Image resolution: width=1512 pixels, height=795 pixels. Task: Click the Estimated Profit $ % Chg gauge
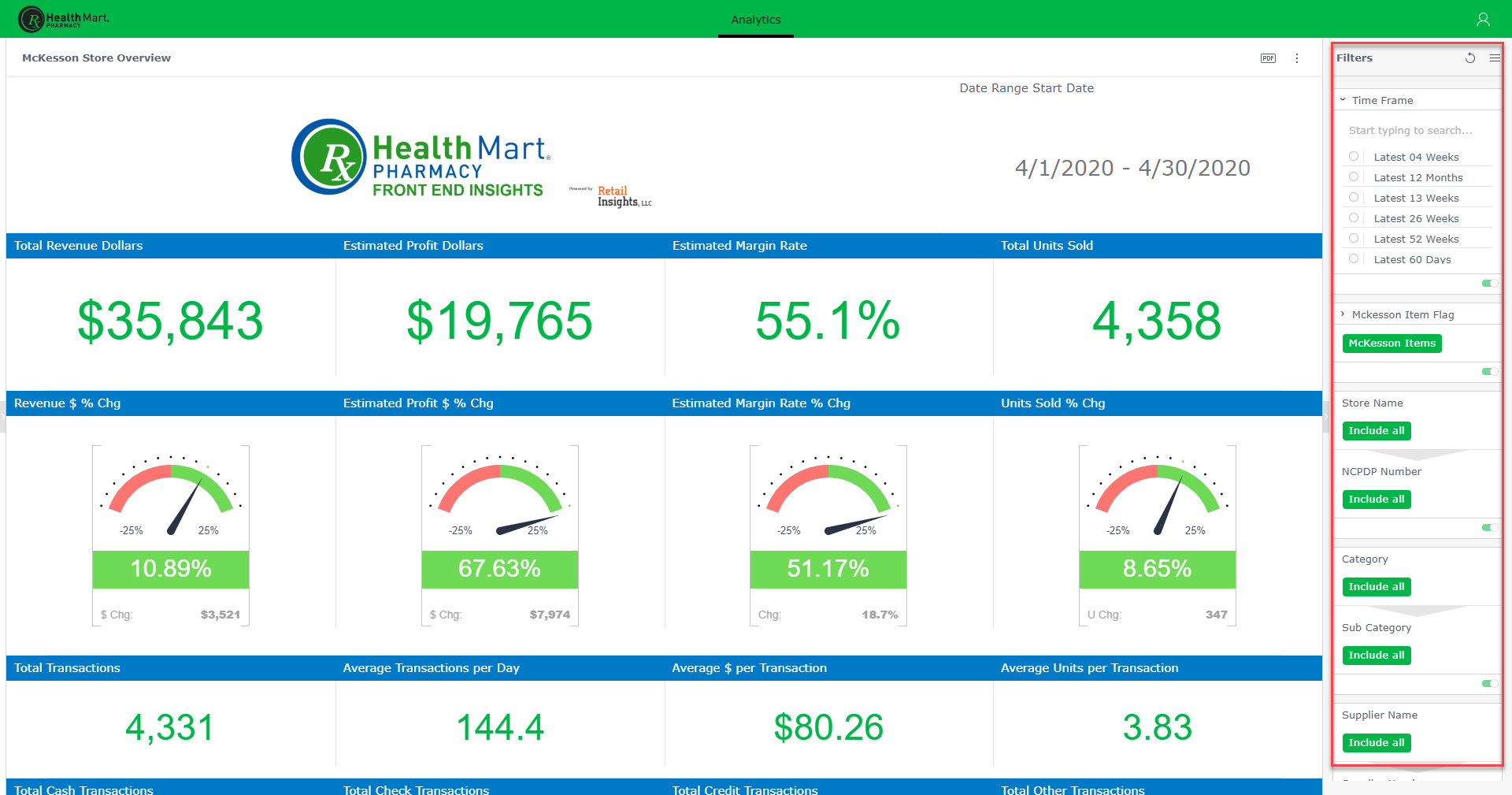coord(500,496)
